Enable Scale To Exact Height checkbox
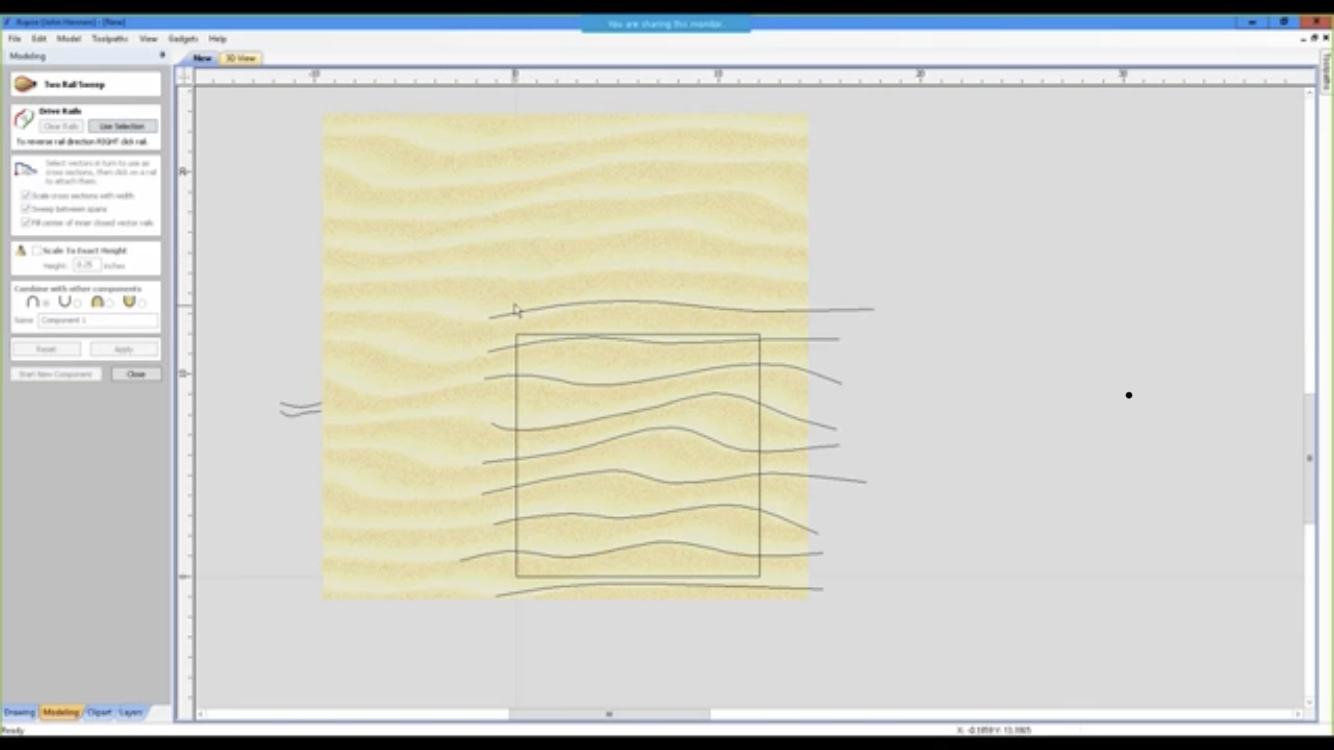The width and height of the screenshot is (1334, 750). pos(37,251)
